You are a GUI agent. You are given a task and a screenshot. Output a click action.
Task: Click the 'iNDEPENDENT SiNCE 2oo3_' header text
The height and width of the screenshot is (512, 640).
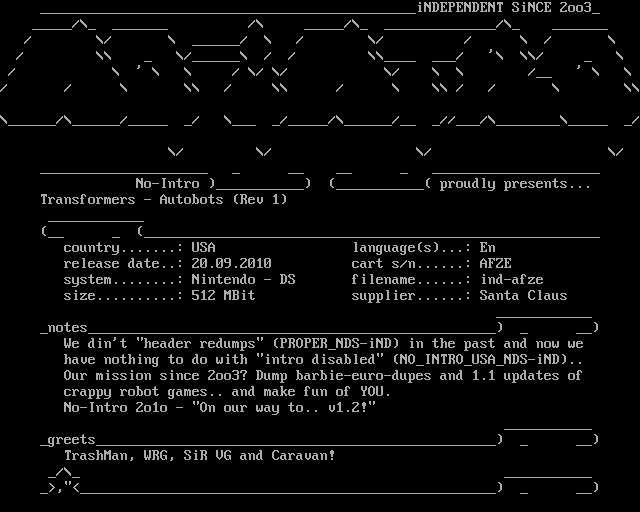click(508, 7)
